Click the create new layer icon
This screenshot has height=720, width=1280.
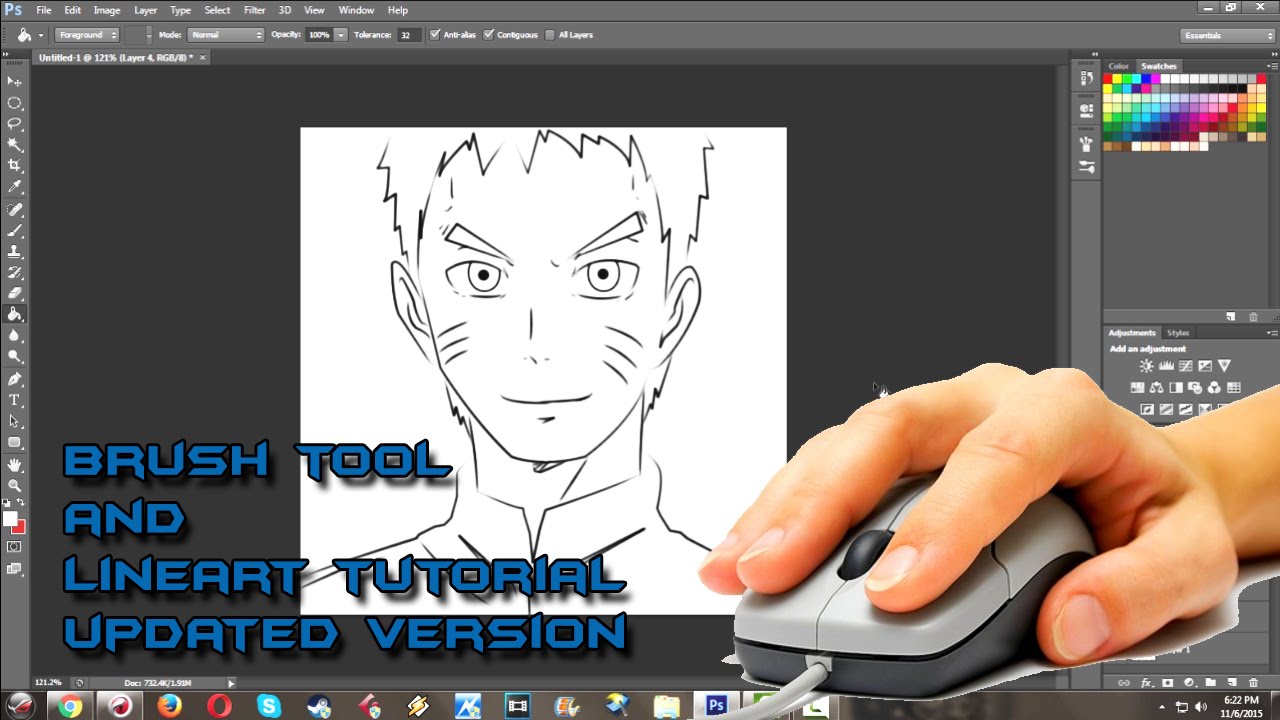click(1232, 683)
